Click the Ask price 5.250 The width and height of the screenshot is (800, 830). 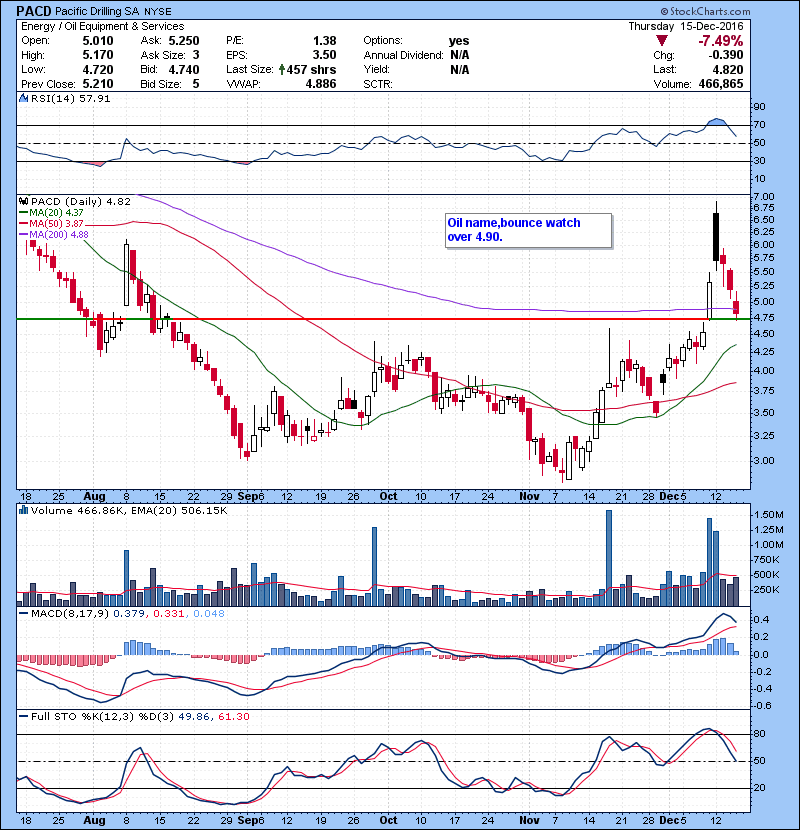click(184, 41)
